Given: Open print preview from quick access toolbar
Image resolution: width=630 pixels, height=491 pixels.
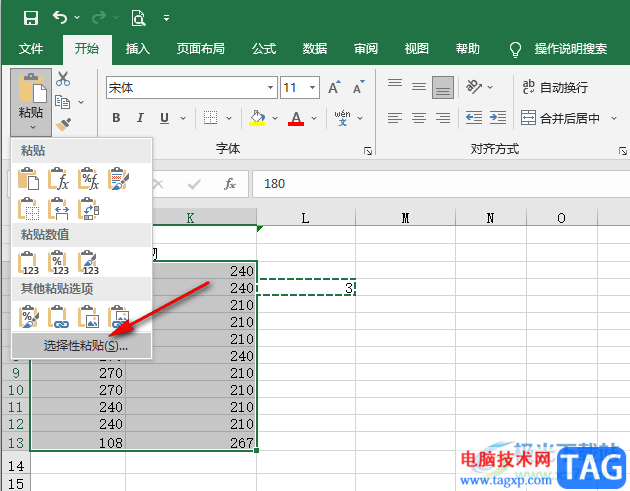Looking at the screenshot, I should [138, 18].
